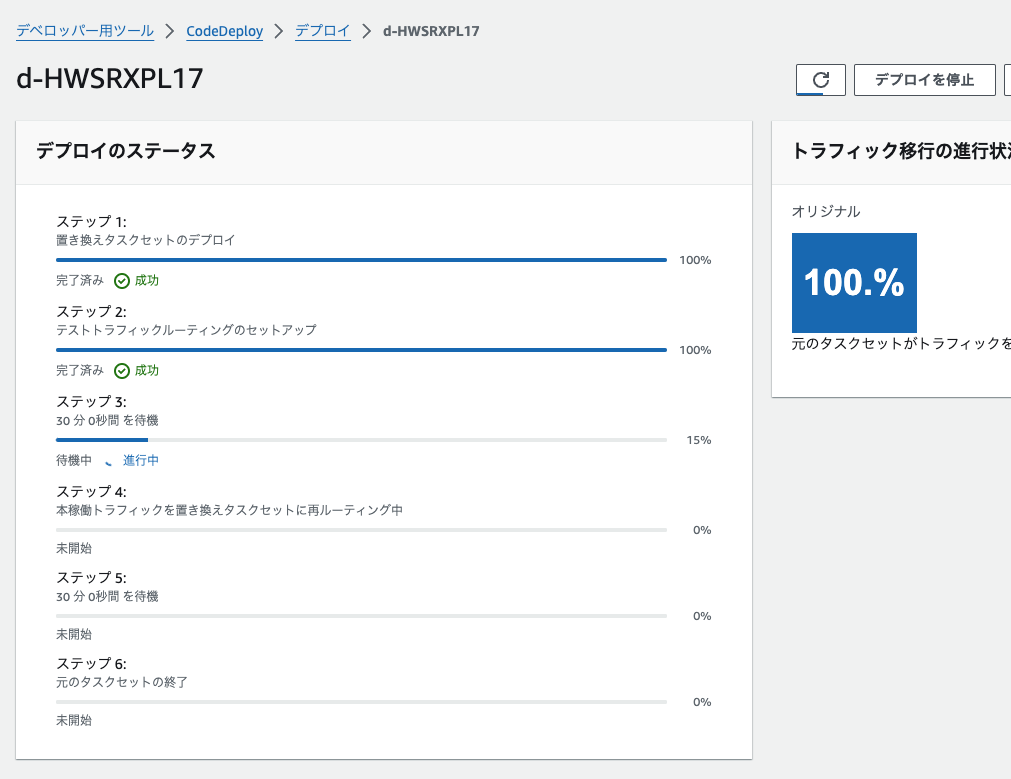Click 置き換えタスクセットのデプロイ description
The image size is (1011, 779).
(x=146, y=240)
